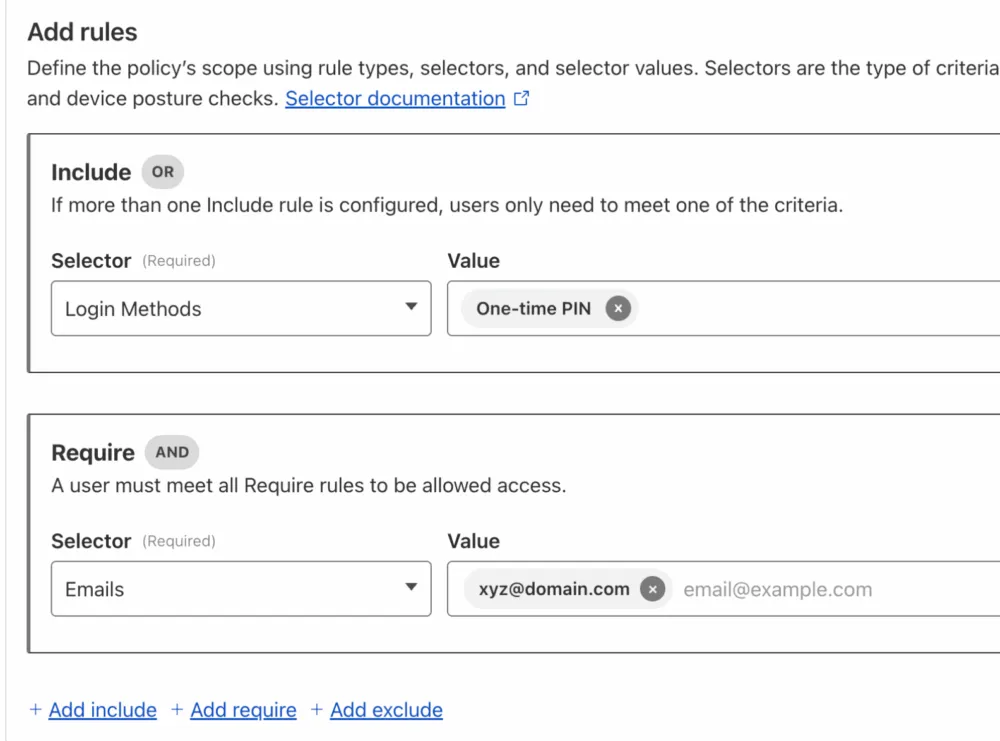Click the Emails dropdown arrow

pos(411,587)
